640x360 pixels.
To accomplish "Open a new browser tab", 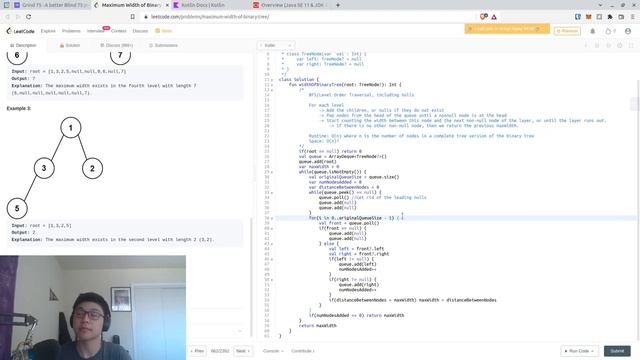I will pyautogui.click(x=338, y=5).
